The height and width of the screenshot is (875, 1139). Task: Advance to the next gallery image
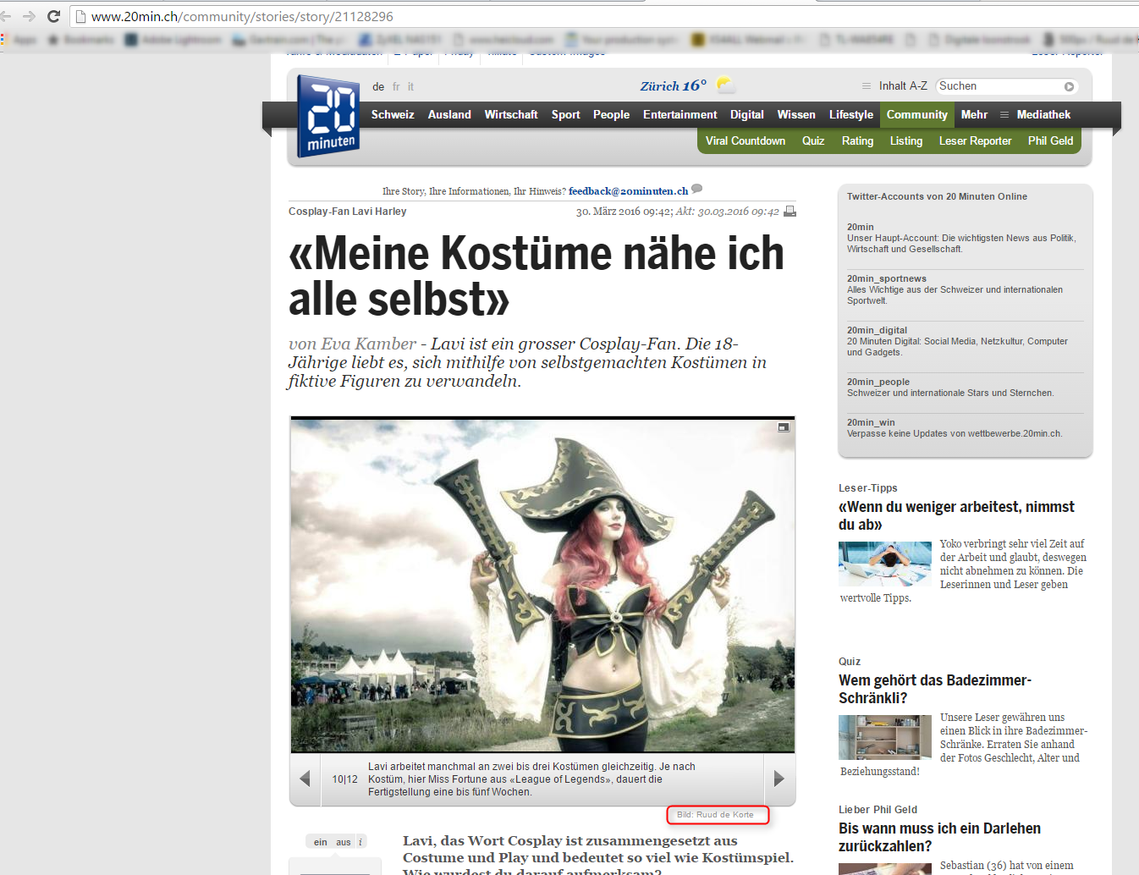click(x=779, y=779)
